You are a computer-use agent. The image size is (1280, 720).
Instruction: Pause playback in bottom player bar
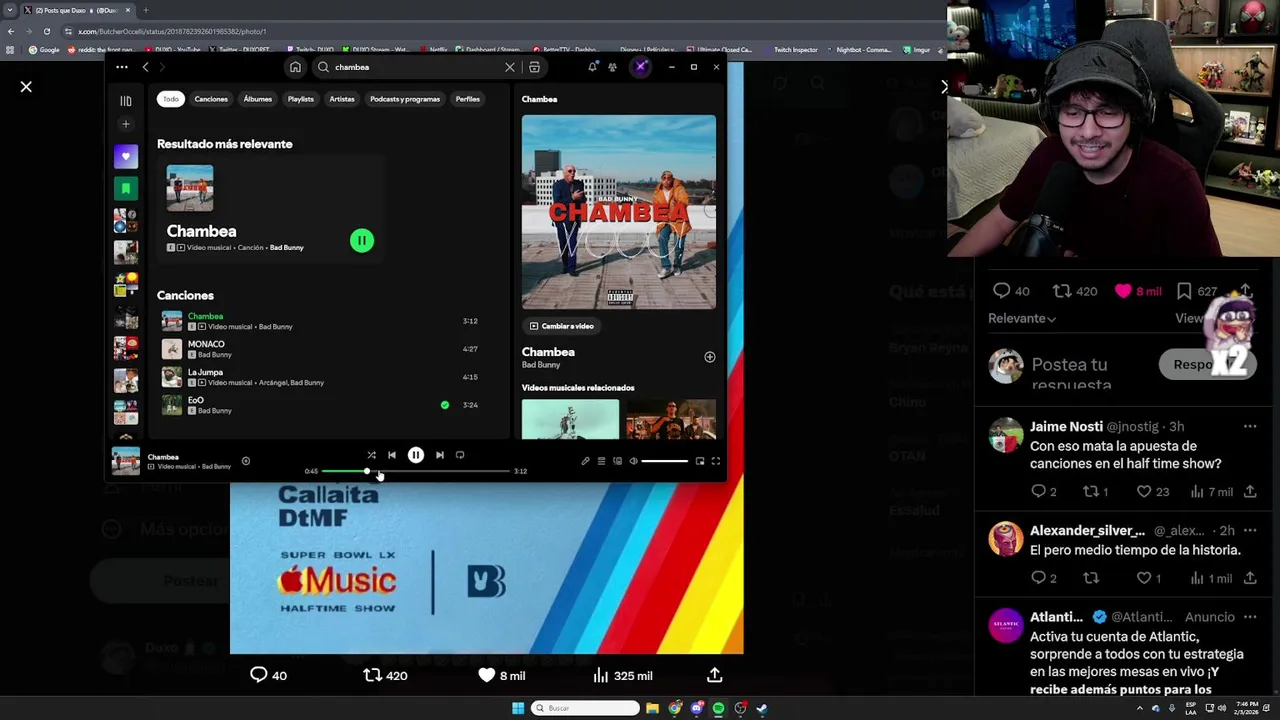pyautogui.click(x=416, y=455)
